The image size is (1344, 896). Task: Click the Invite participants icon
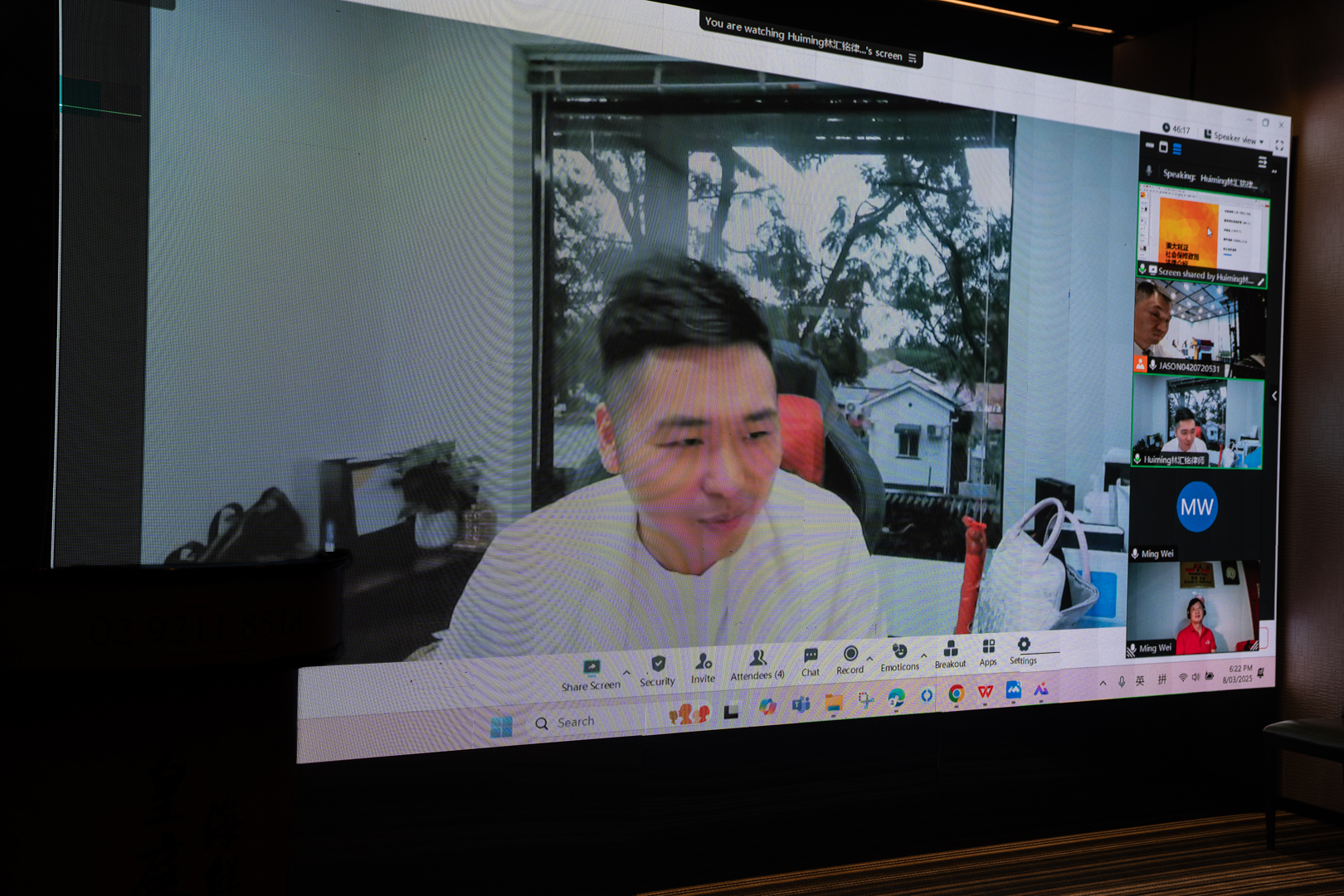click(x=703, y=666)
